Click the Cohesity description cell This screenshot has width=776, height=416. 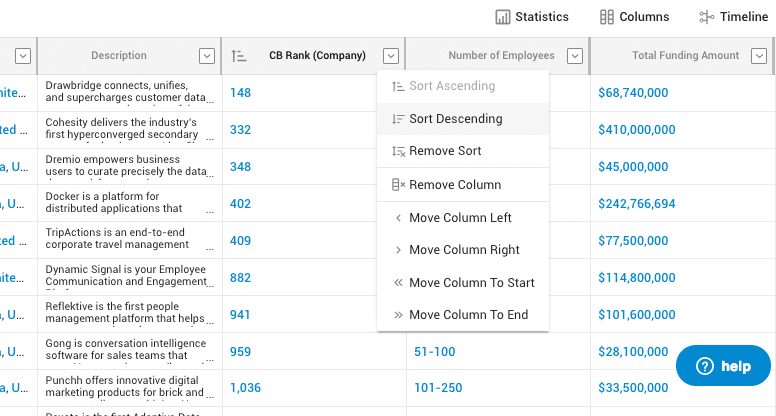pos(130,130)
